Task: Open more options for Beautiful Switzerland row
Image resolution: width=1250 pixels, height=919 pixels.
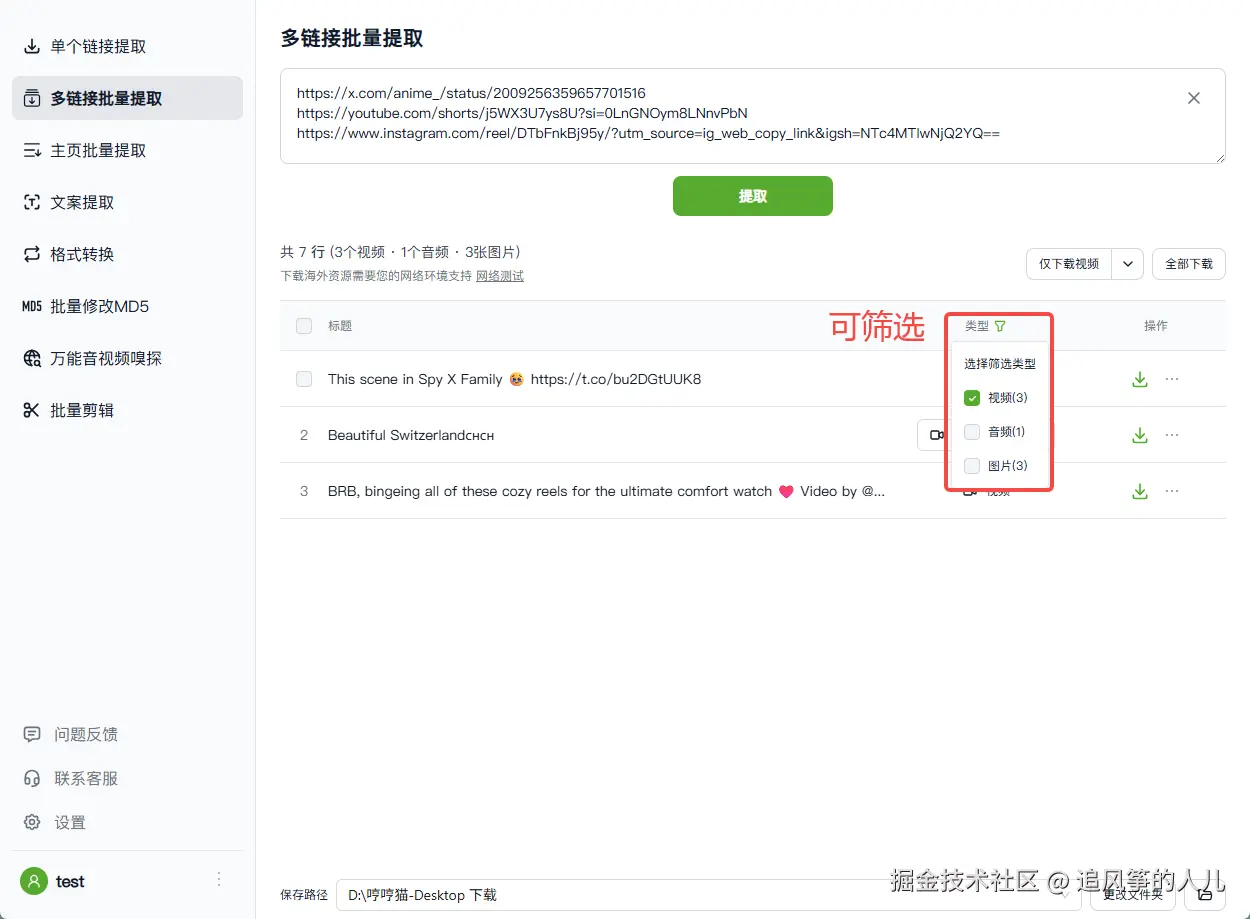Action: (x=1172, y=435)
